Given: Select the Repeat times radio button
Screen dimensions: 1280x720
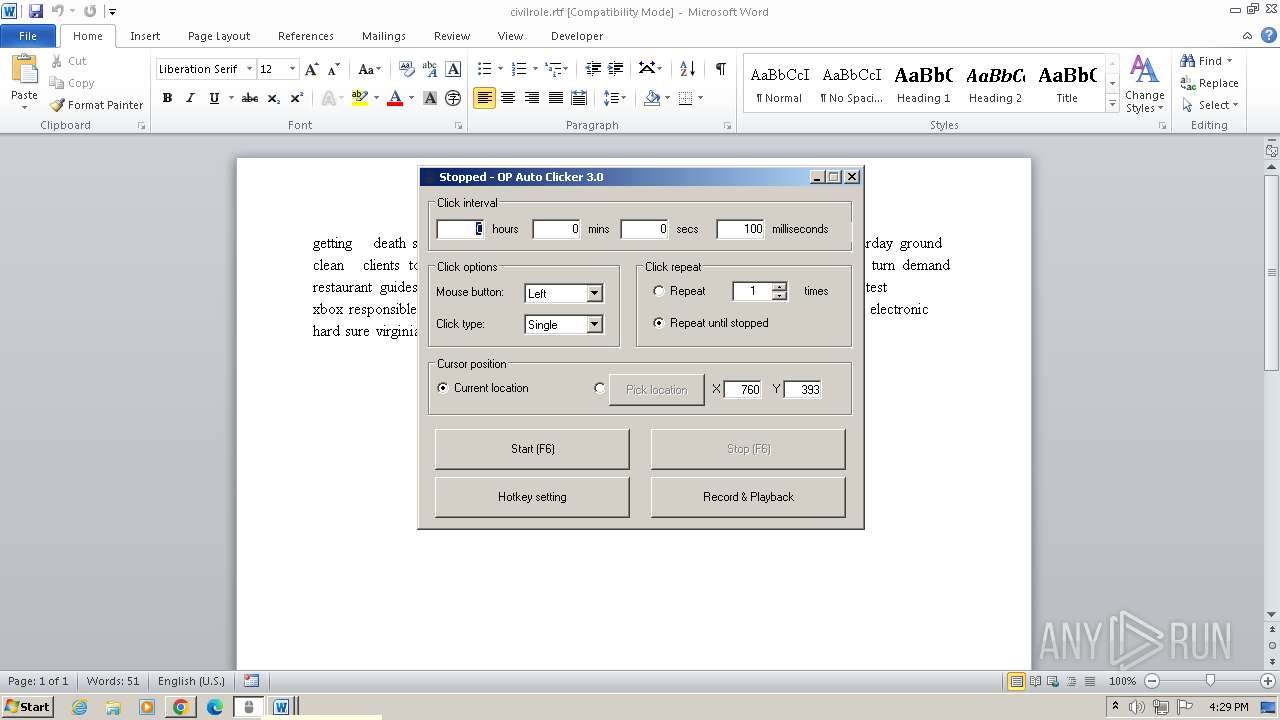Looking at the screenshot, I should 658,291.
